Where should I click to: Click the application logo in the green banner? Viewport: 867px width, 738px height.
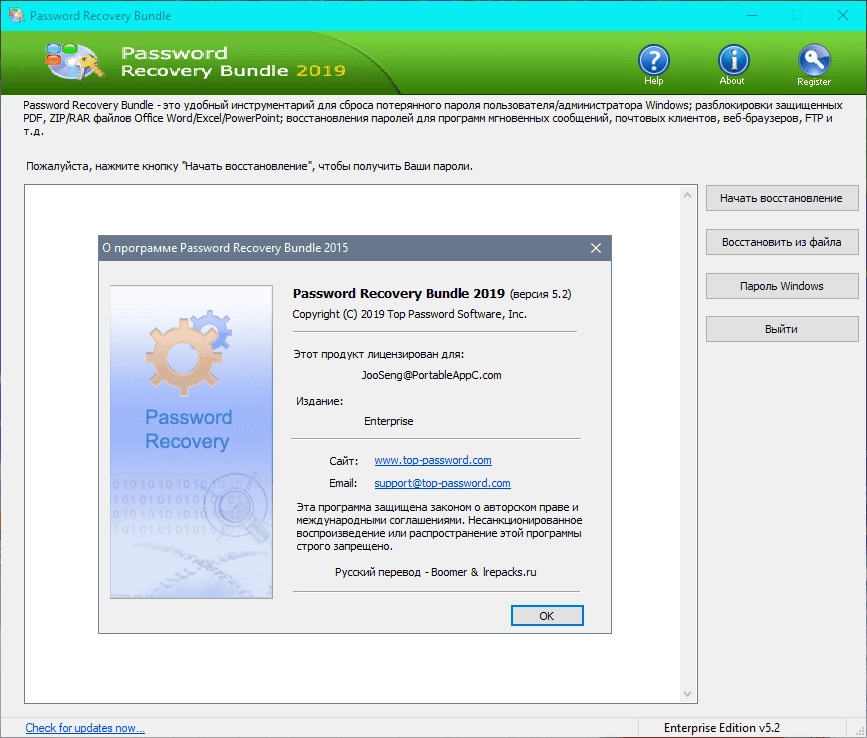tap(74, 61)
